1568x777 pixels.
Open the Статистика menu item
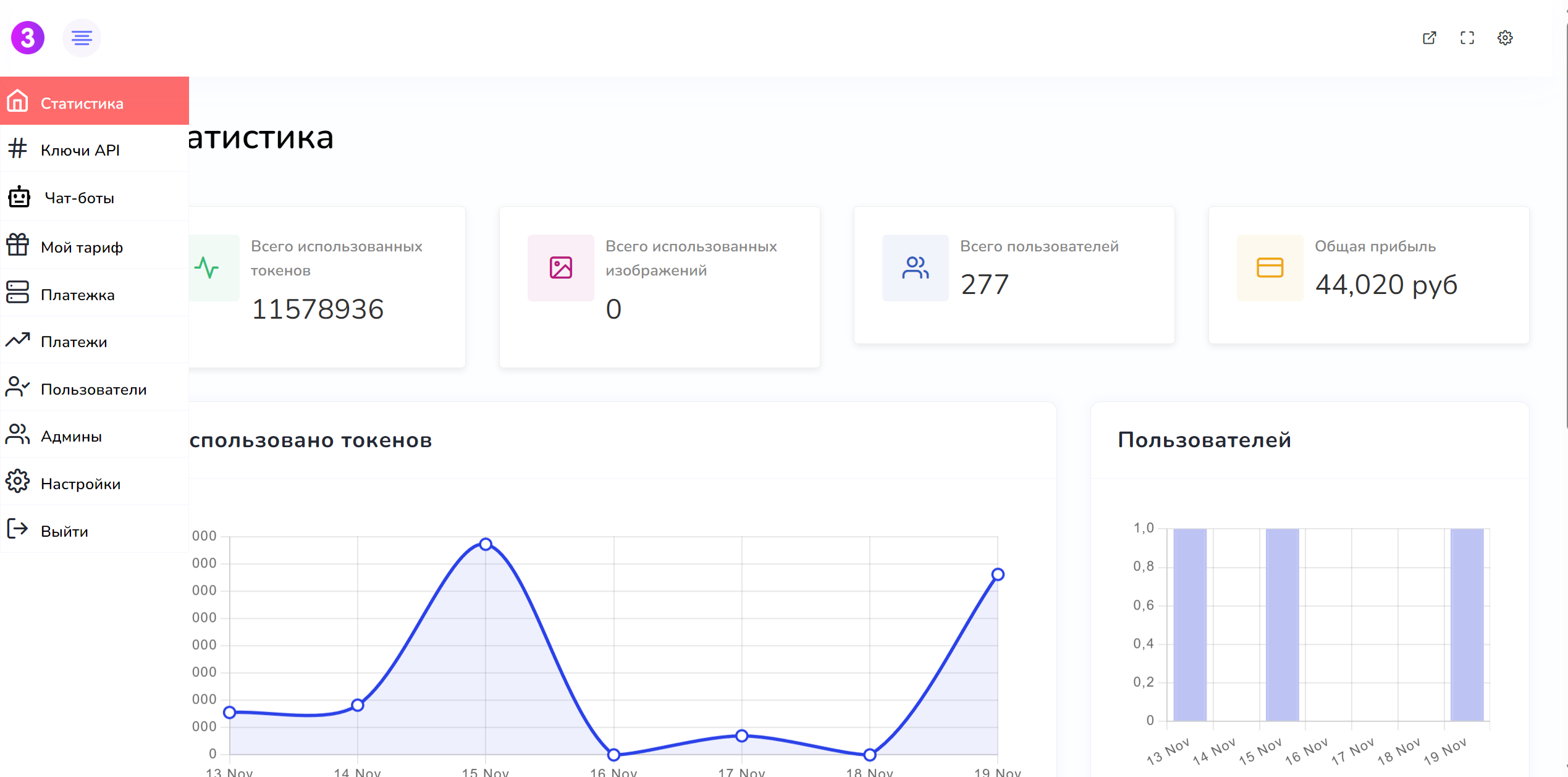(x=82, y=103)
